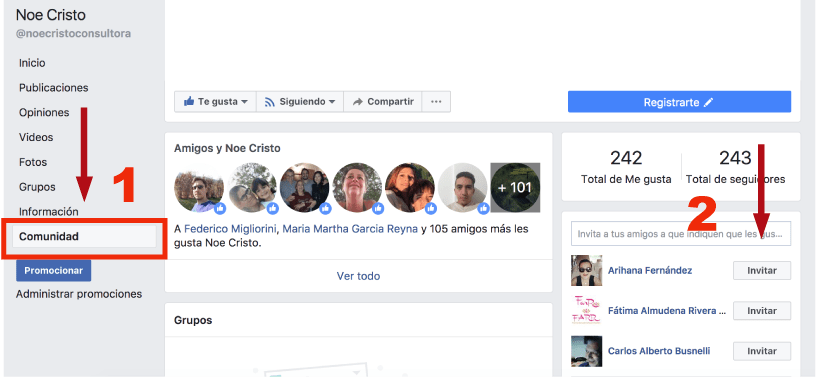Open Arihana Fernández's profile name
819x377 pixels.
pyautogui.click(x=650, y=270)
